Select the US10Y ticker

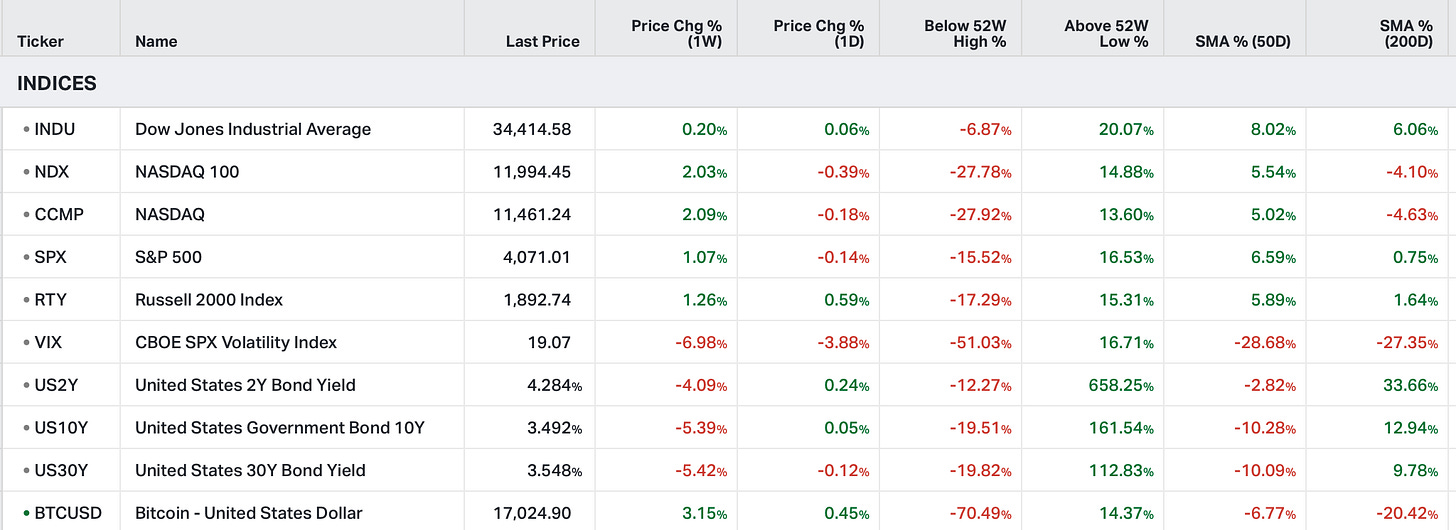click(61, 428)
